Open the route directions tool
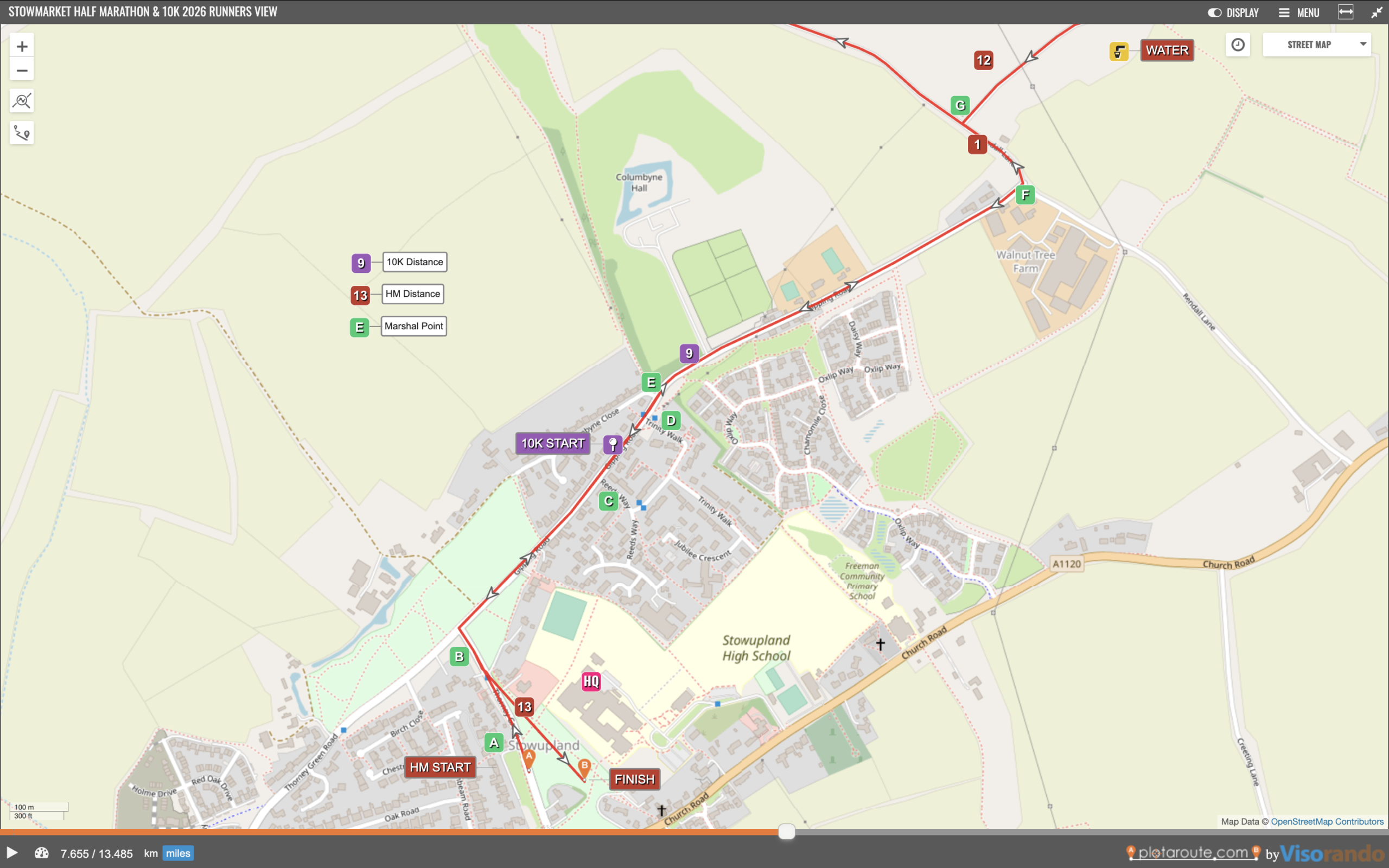Screen dimensions: 1389x868 click(22, 133)
